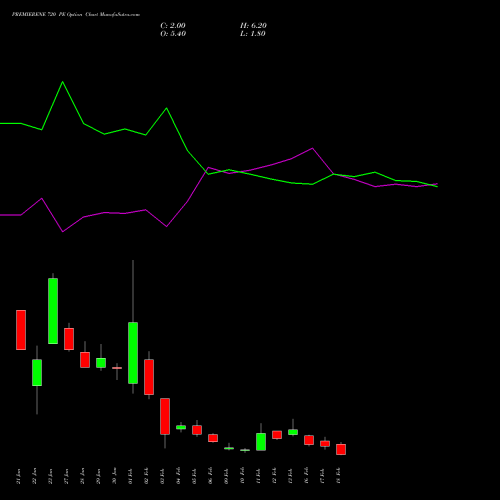
Task: Click the '01 Feb' date axis label
Action: point(131,476)
